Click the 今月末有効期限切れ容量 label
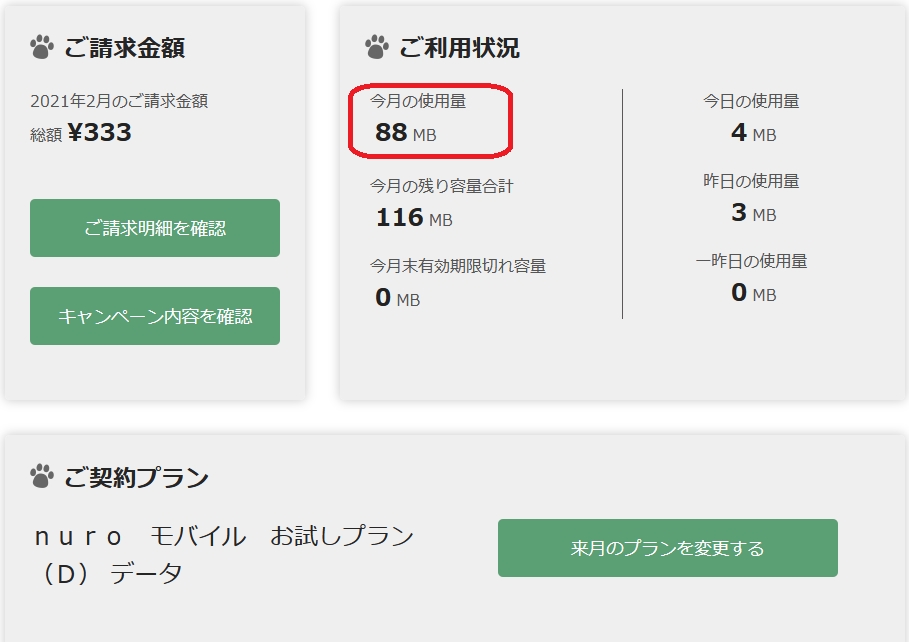This screenshot has height=642, width=909. 458,266
